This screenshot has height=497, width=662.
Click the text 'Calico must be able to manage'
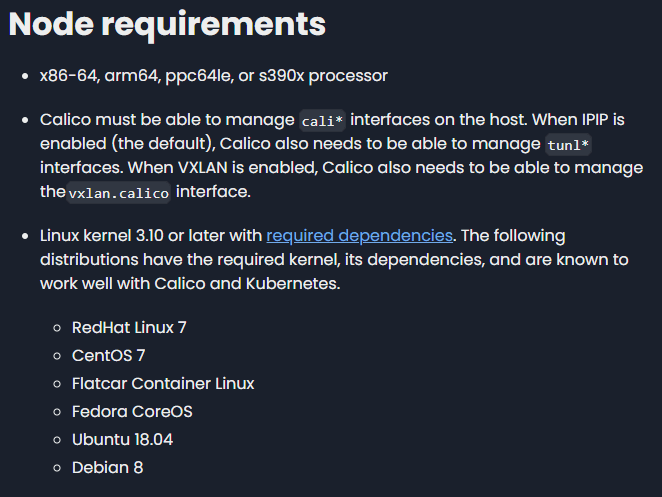tap(167, 120)
